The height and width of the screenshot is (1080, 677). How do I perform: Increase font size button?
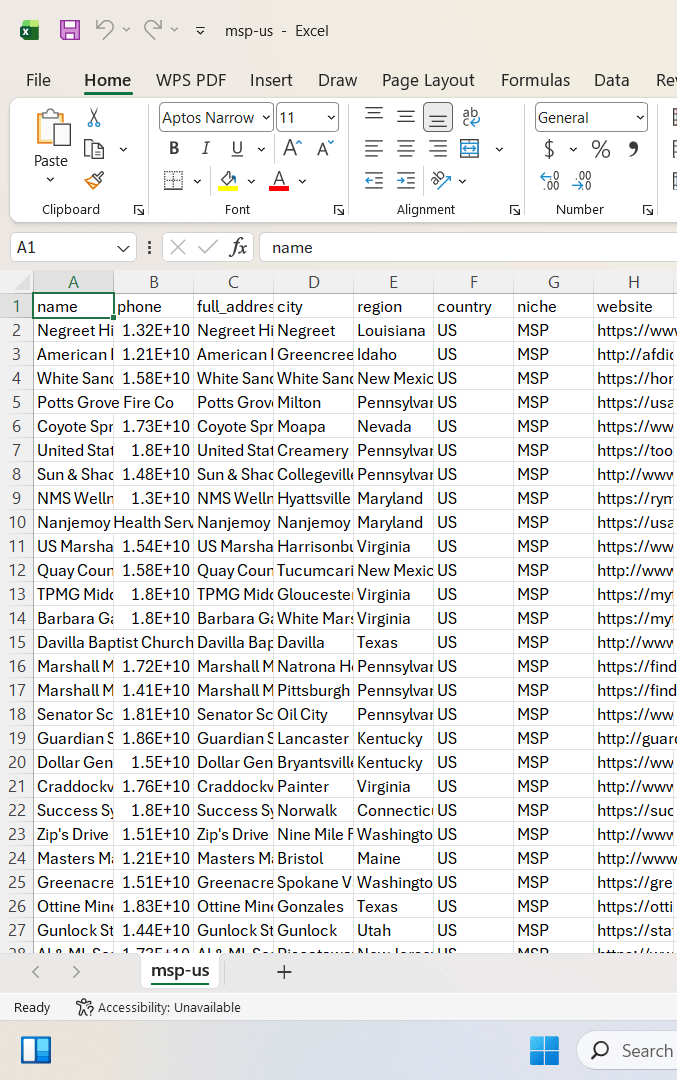coord(292,149)
